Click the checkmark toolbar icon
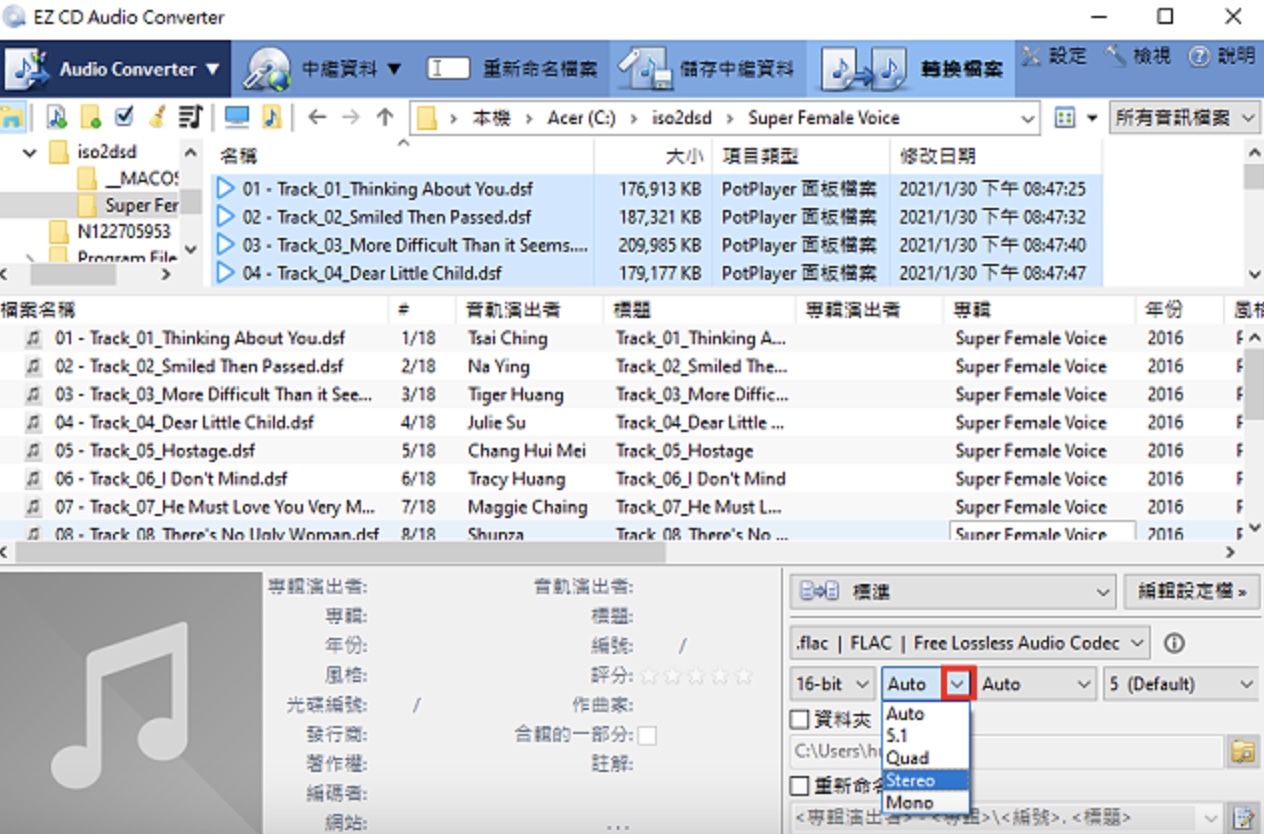Screen dimensions: 1264x834 (124, 117)
